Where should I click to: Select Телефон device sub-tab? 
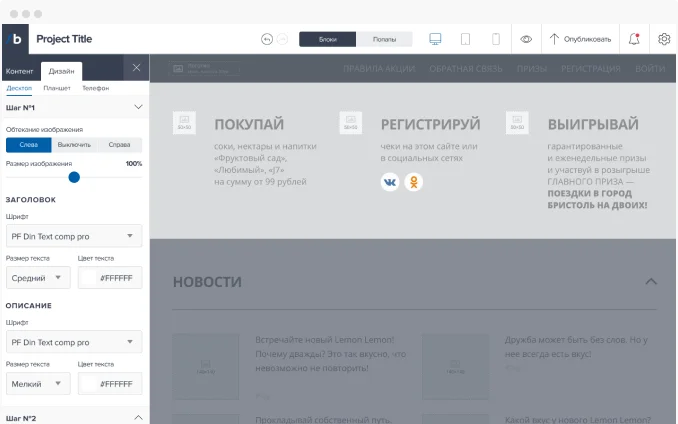pos(96,88)
